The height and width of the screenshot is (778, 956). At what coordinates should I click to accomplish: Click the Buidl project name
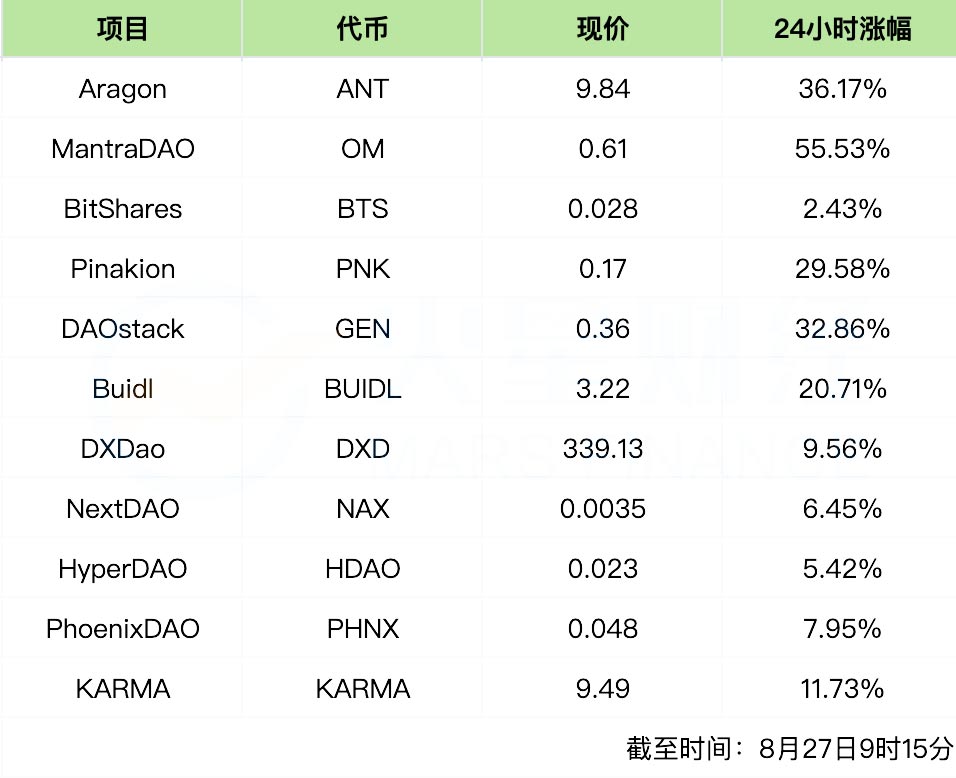[x=123, y=388]
